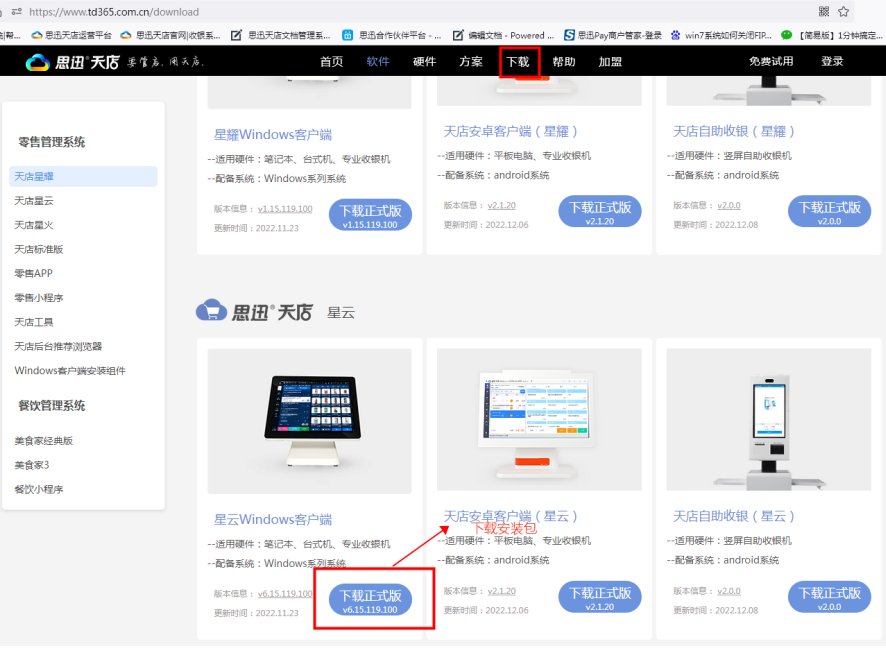This screenshot has width=886, height=648.
Task: Select Windows客户端安装组件 in the sidebar
Action: 70,371
